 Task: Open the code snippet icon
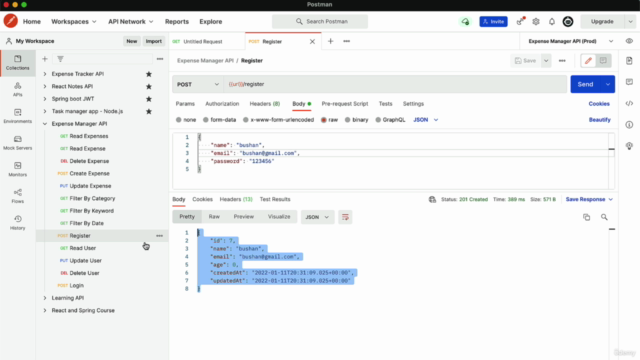point(629,104)
